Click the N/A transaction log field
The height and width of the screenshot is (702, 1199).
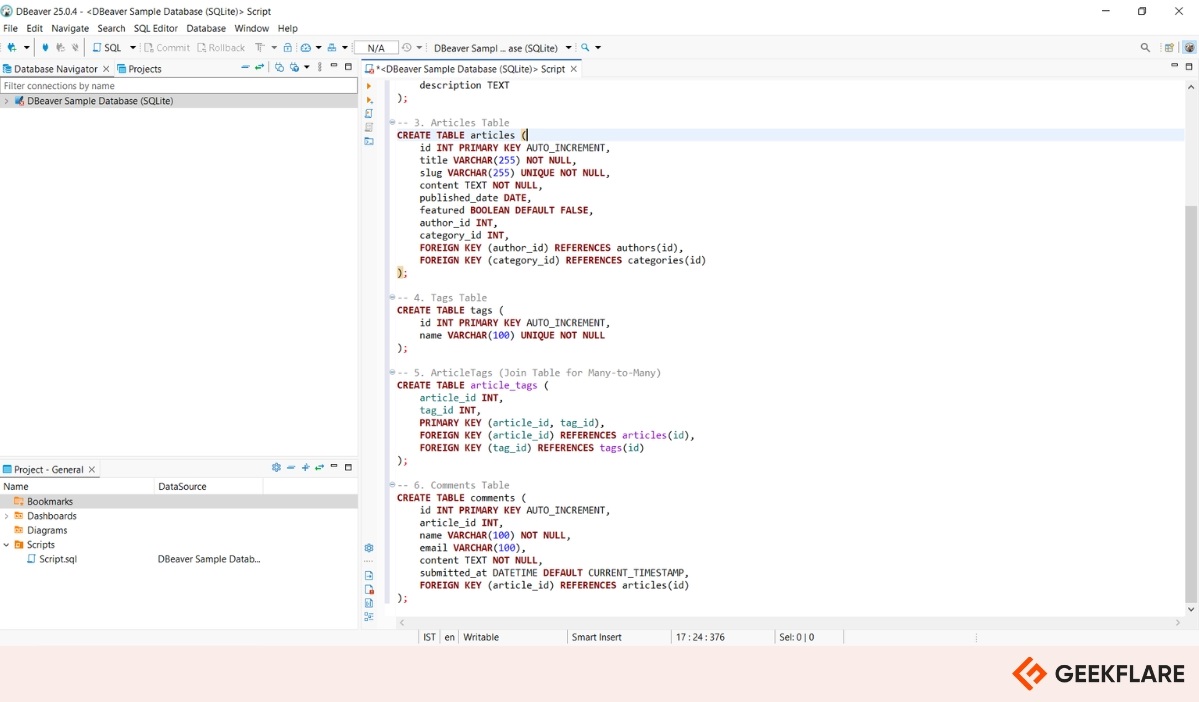[x=375, y=47]
